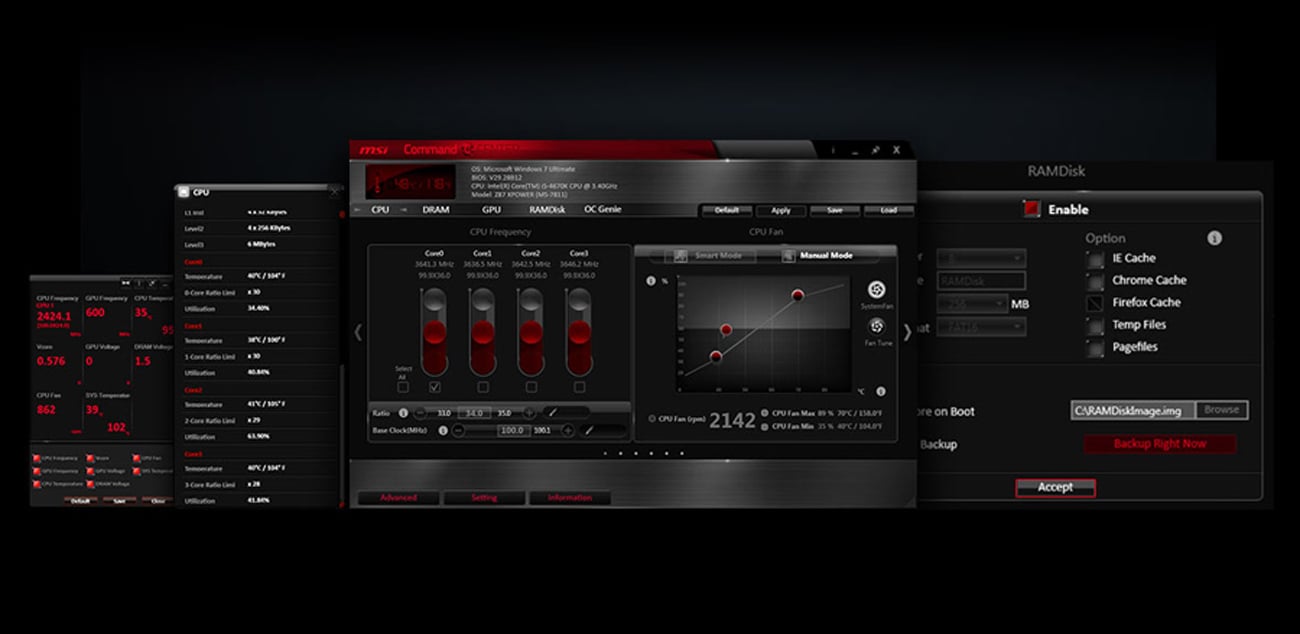Click the RAMDisk Option info icon
The image size is (1300, 634).
click(x=1214, y=238)
